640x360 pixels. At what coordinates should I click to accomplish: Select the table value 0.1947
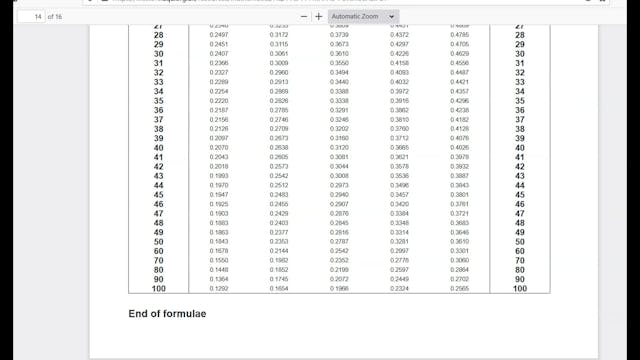coord(219,194)
